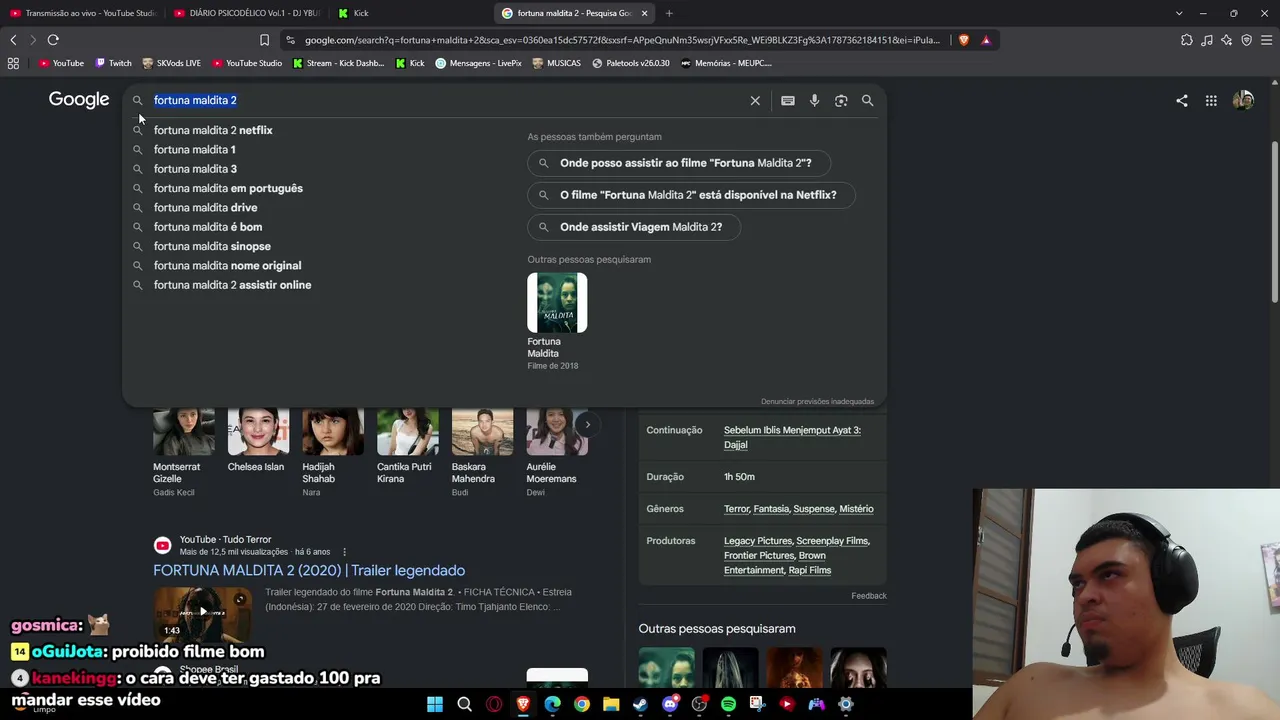Open the SKVods LIVE bookmark

coord(172,63)
